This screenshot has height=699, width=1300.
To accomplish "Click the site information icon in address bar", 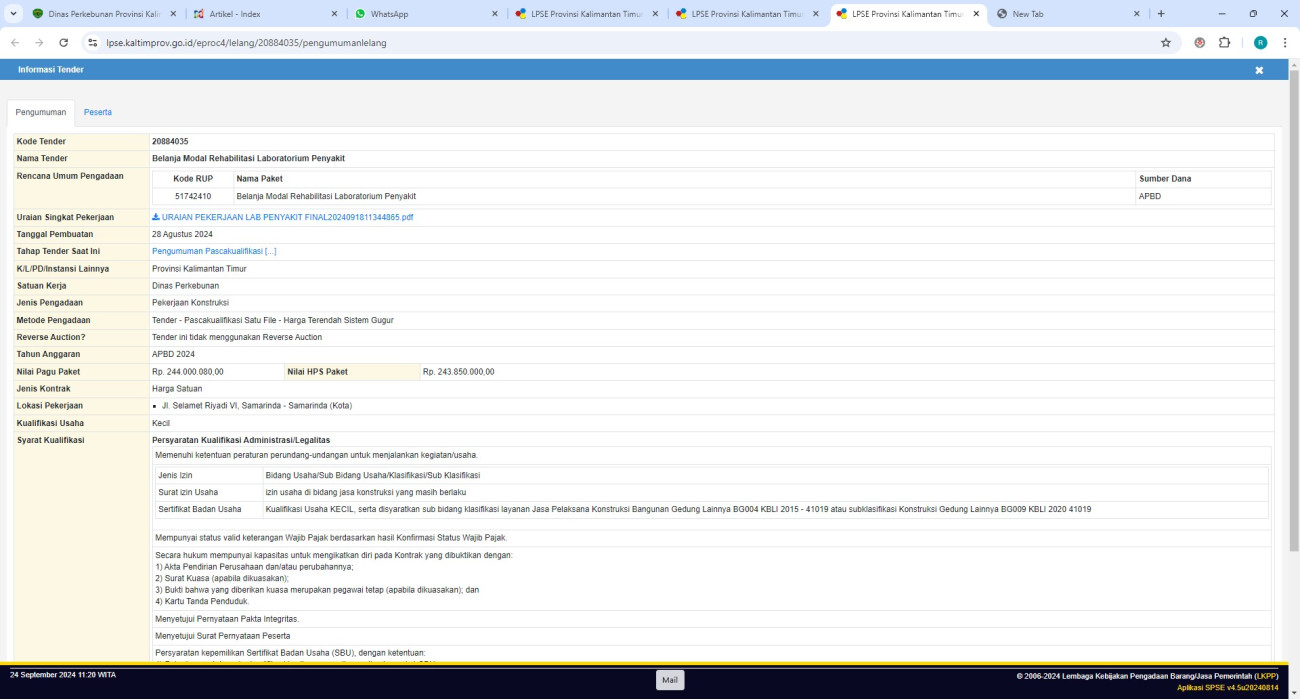I will click(x=93, y=43).
